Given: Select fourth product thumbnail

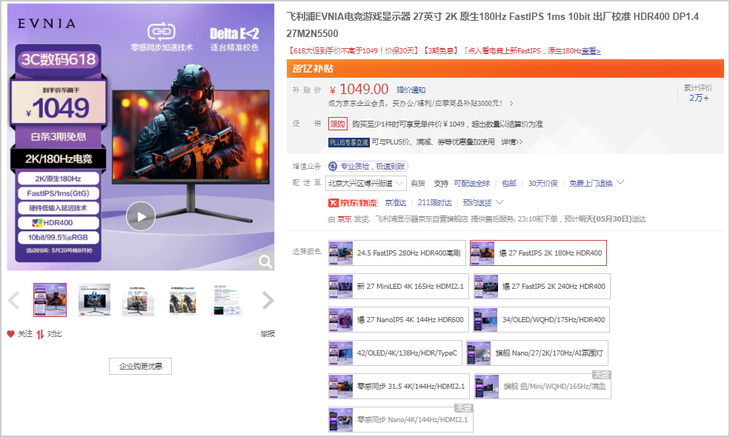Looking at the screenshot, I should (x=182, y=300).
